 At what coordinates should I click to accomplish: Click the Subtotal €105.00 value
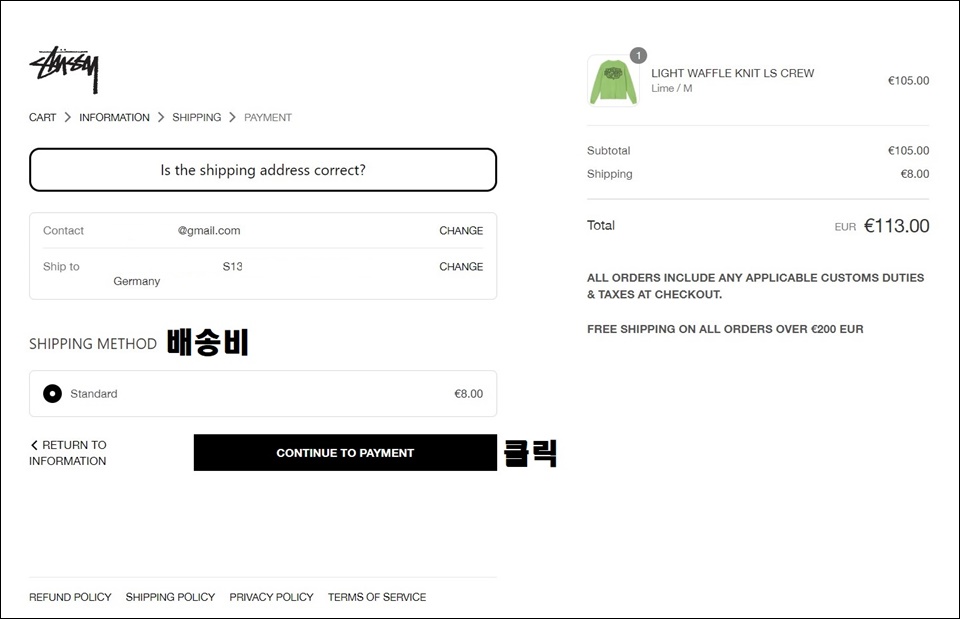point(909,151)
